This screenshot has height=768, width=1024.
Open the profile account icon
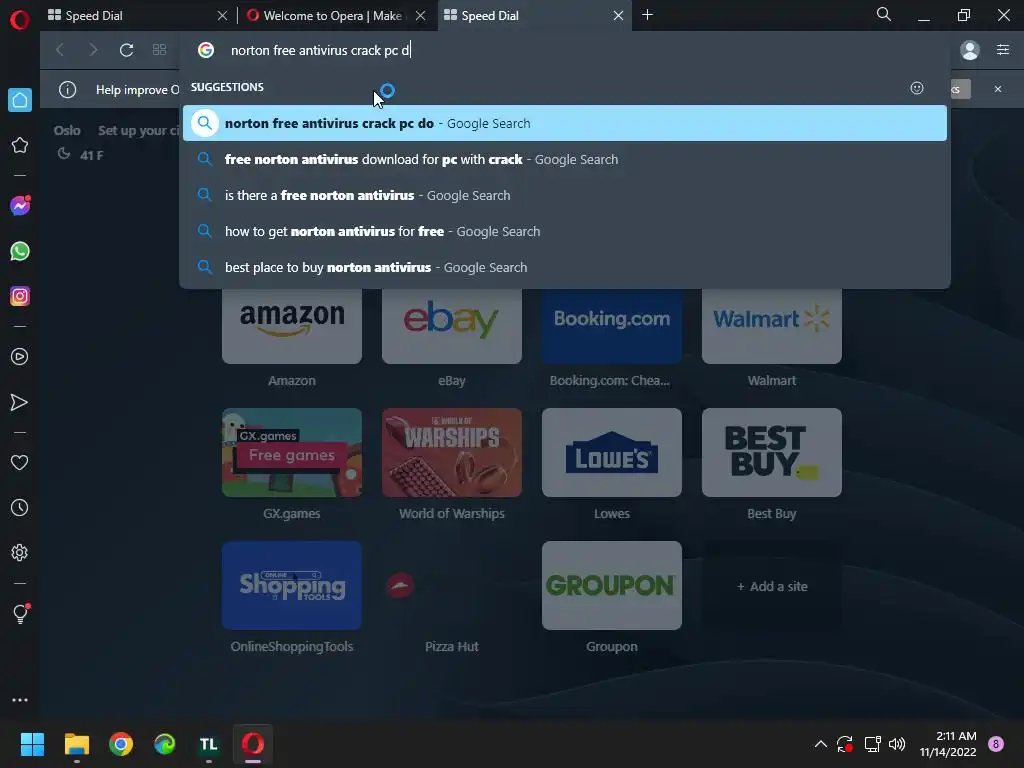tap(970, 50)
